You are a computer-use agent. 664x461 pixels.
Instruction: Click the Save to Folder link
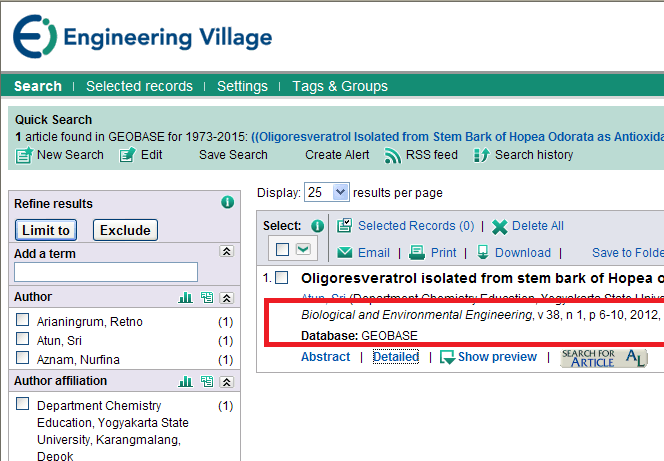pos(628,253)
